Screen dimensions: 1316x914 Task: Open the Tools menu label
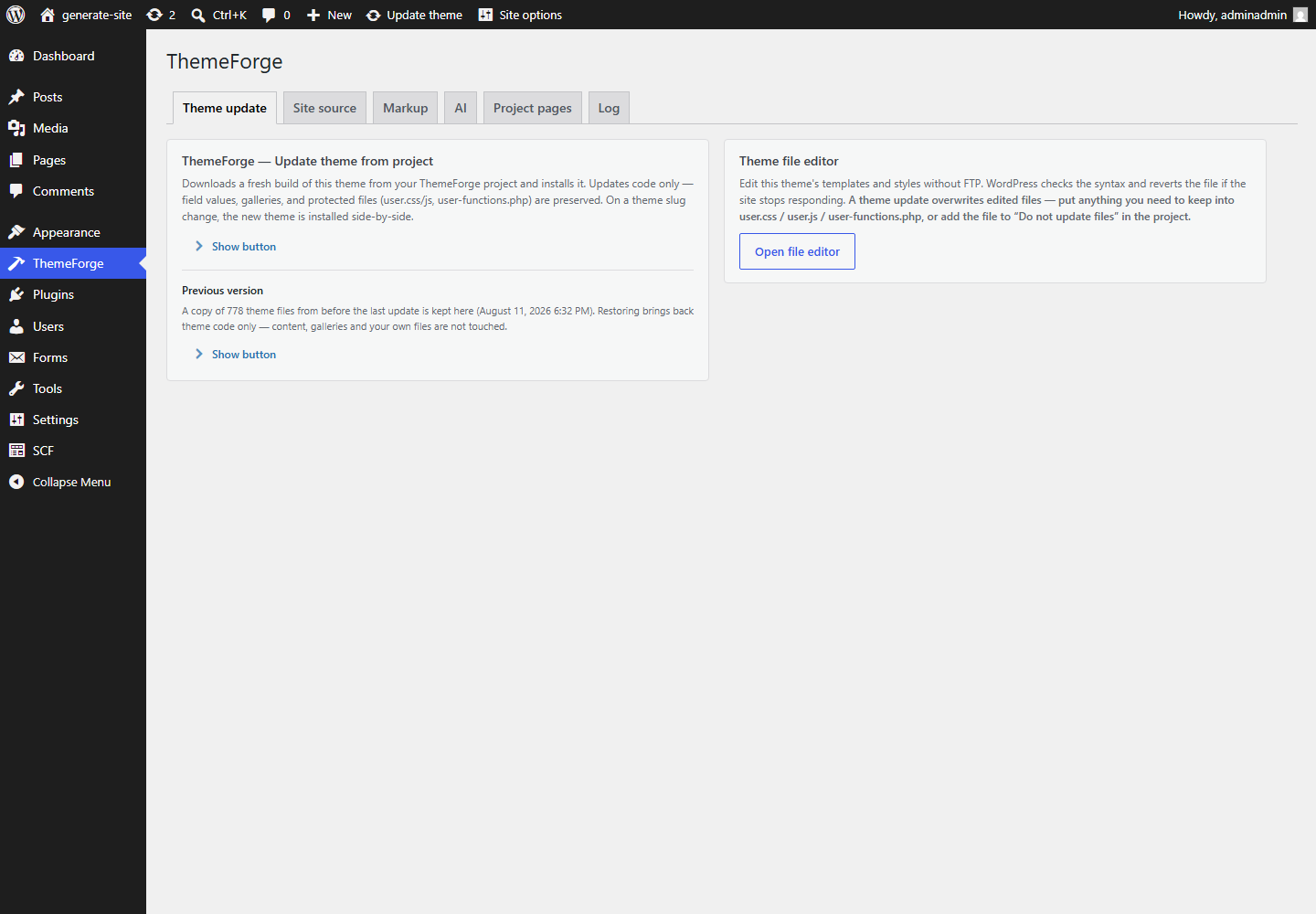coord(48,388)
